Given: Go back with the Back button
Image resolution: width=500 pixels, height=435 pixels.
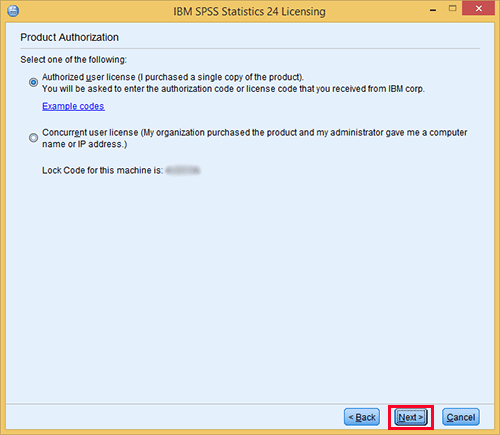Looking at the screenshot, I should click(362, 417).
